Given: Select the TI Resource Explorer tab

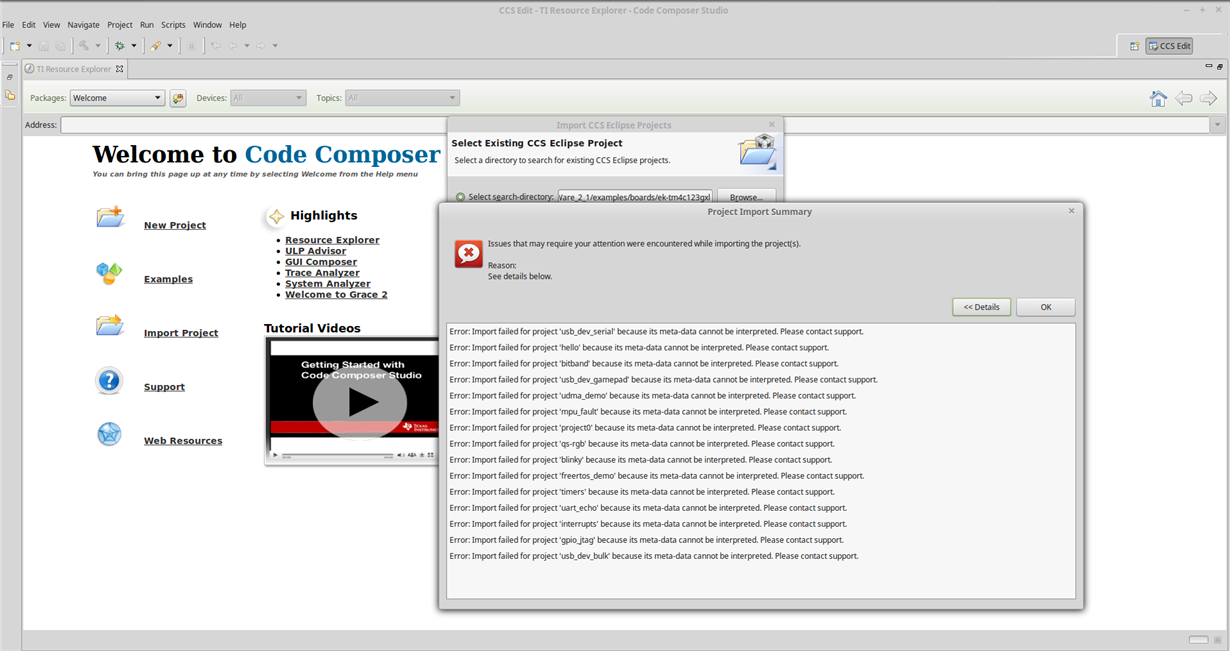Looking at the screenshot, I should coord(74,69).
